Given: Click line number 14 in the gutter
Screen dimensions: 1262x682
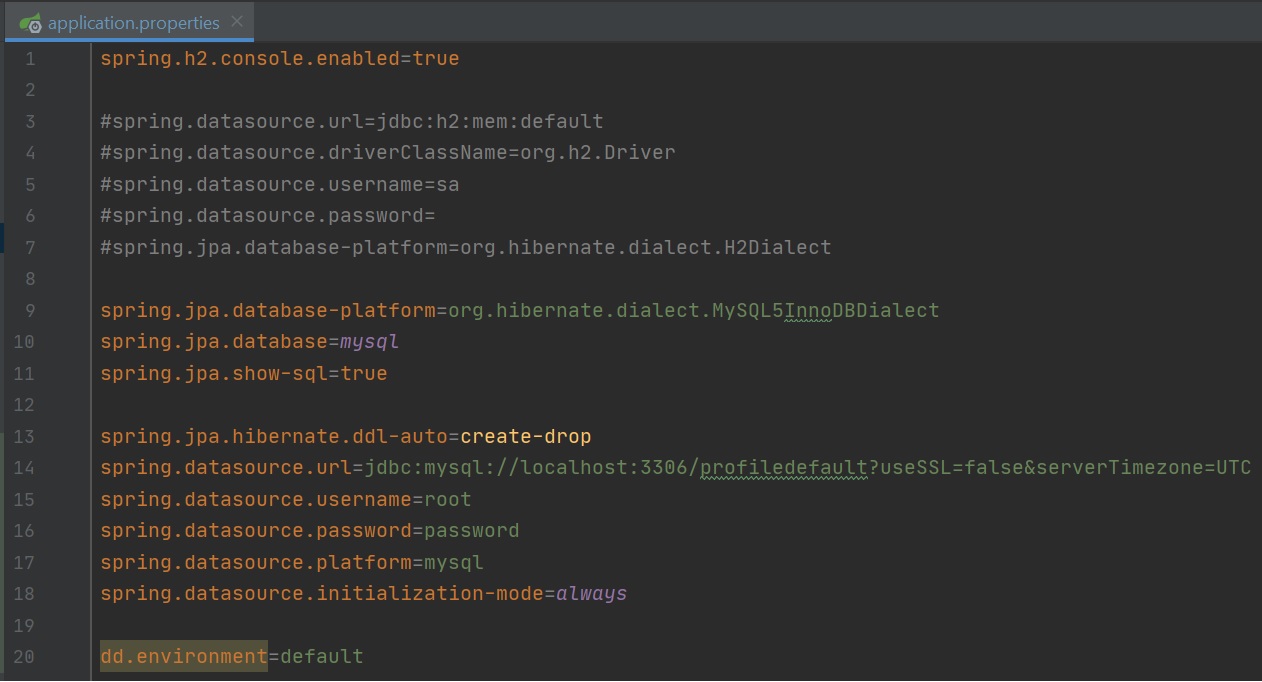Looking at the screenshot, I should (x=24, y=468).
